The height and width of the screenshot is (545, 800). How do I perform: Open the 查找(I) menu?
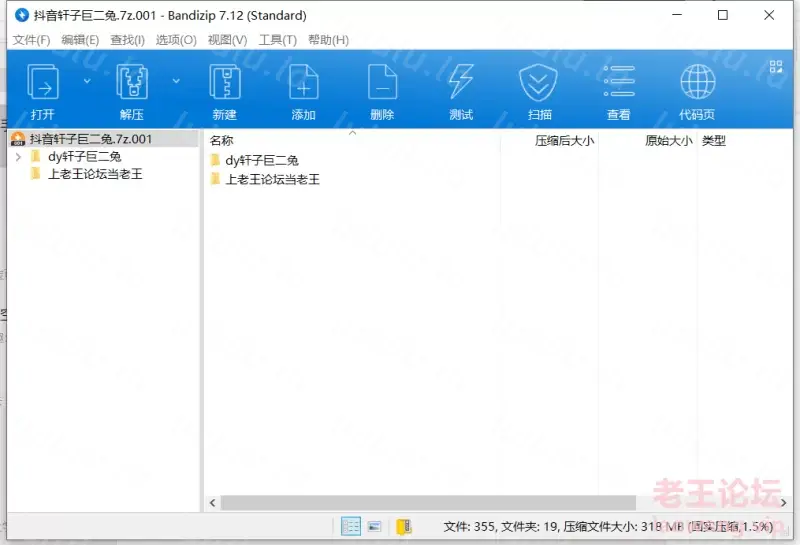[128, 40]
